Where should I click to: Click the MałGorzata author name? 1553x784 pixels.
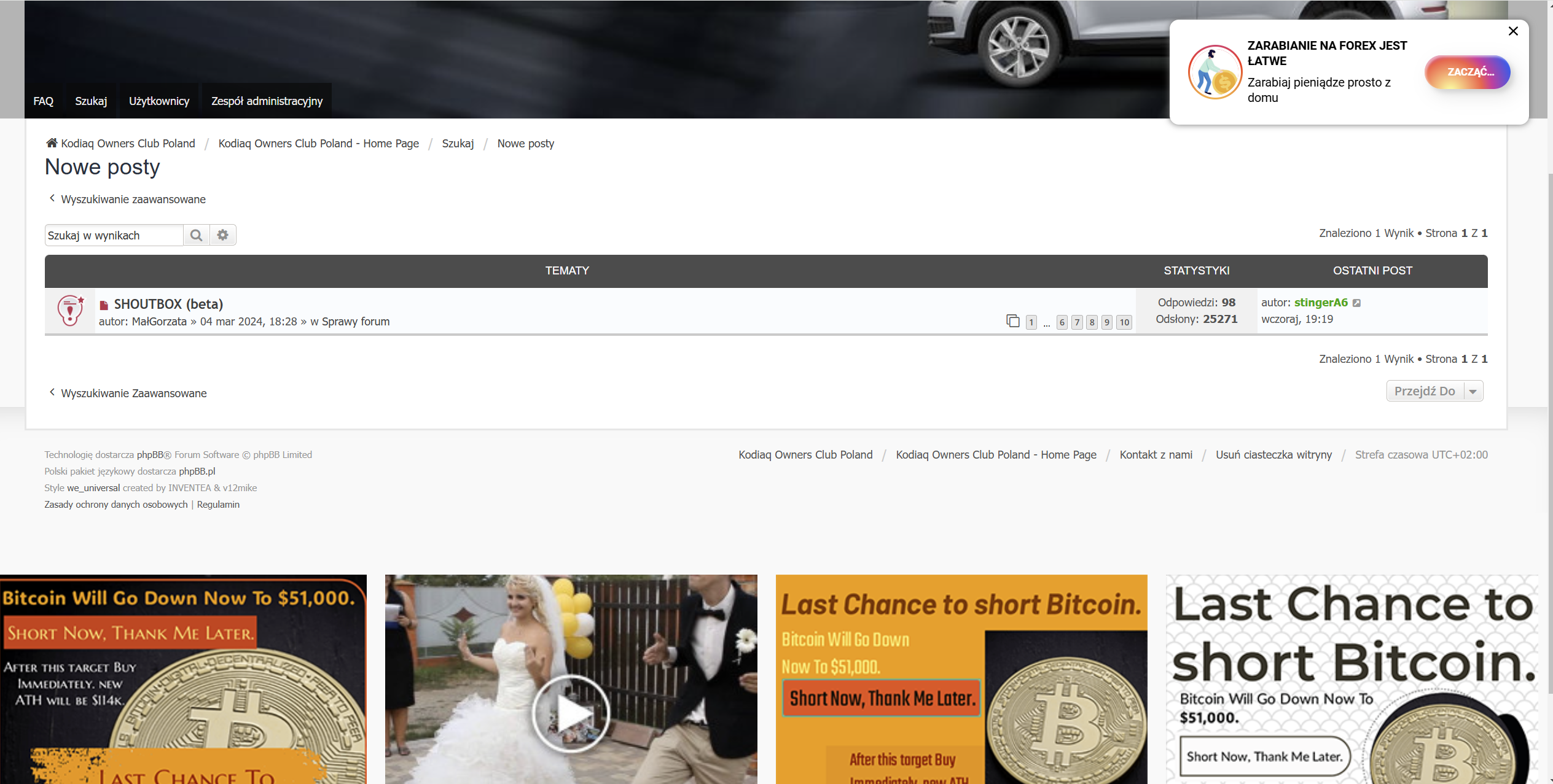tap(159, 322)
